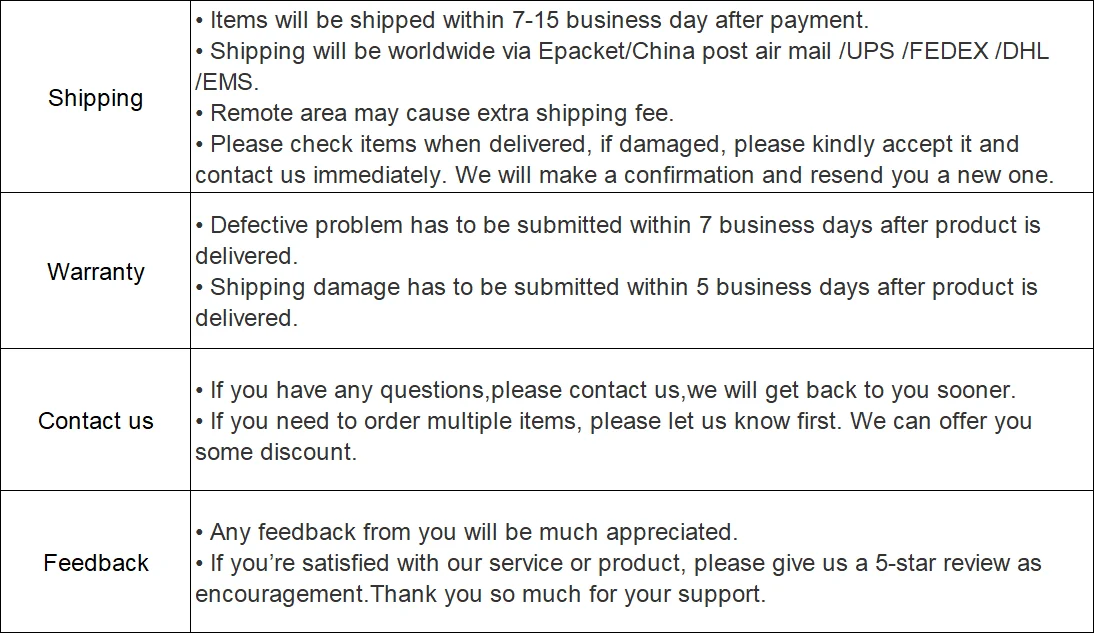This screenshot has height=633, width=1094.
Task: Click the UPS shipping option text
Action: tap(868, 51)
